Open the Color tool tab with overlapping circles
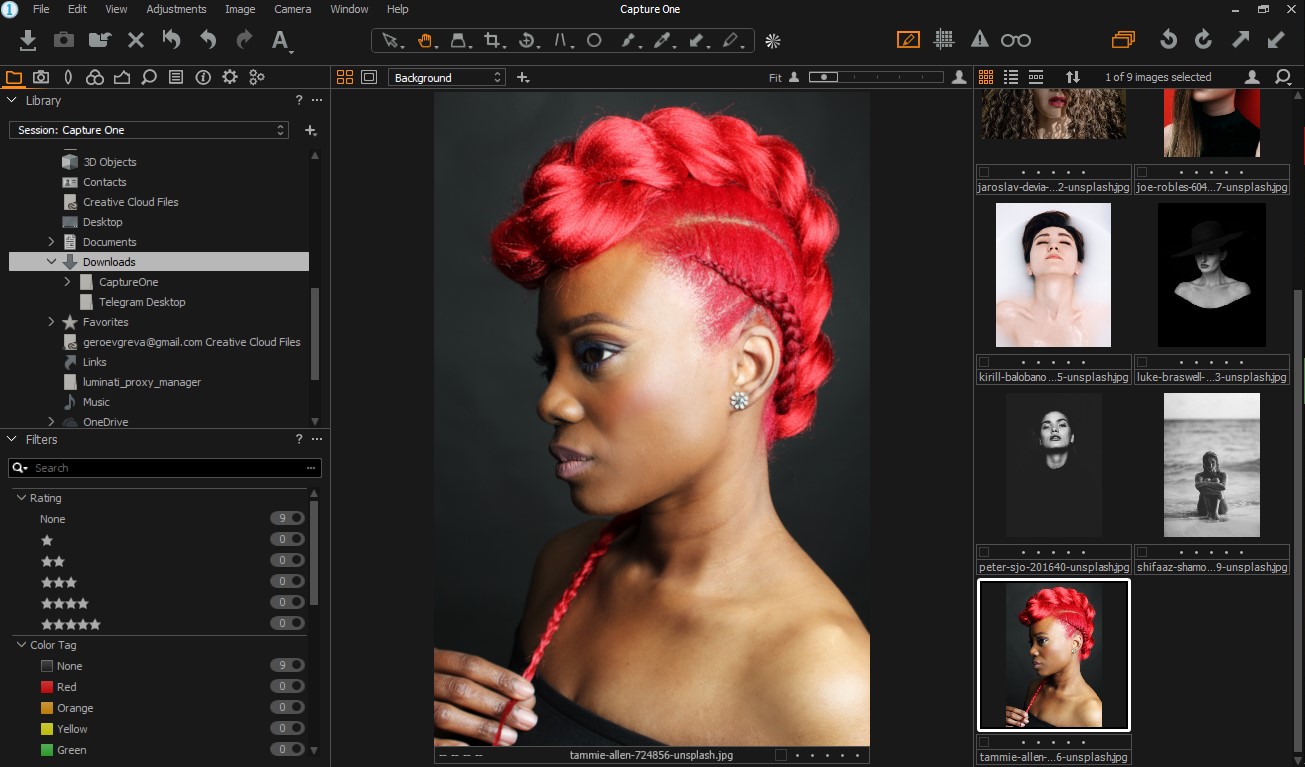 [95, 77]
